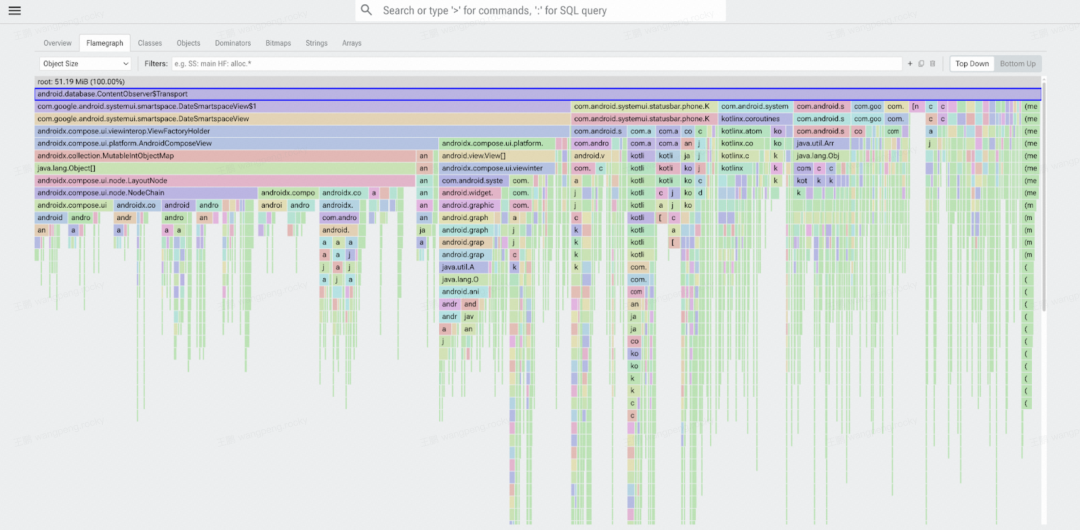Click the tan com.google.android.systemui.smartspace.DateSmartspaceView node
The width and height of the screenshot is (1080, 530).
pos(302,119)
